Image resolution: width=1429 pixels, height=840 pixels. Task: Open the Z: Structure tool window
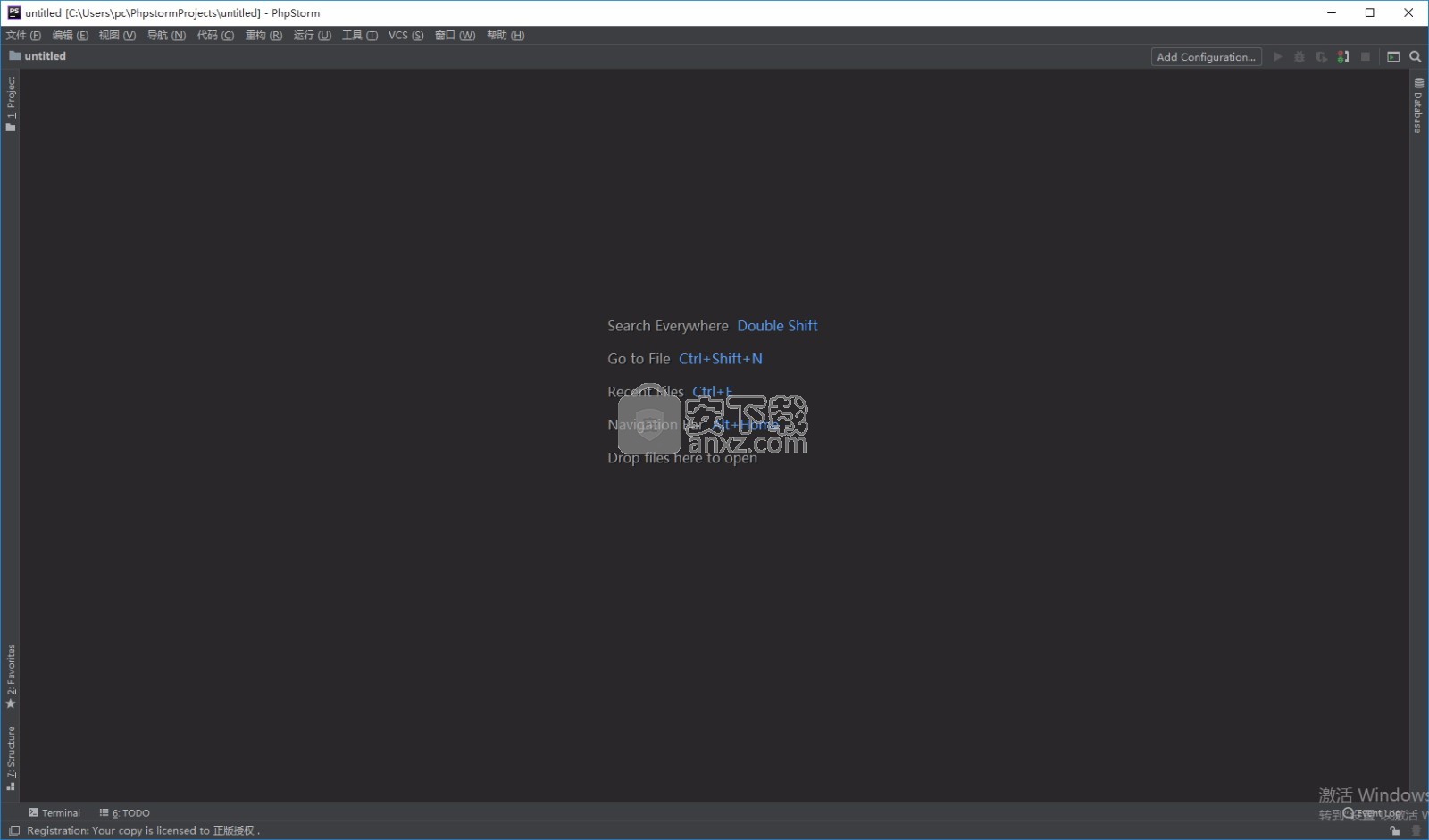pos(11,758)
